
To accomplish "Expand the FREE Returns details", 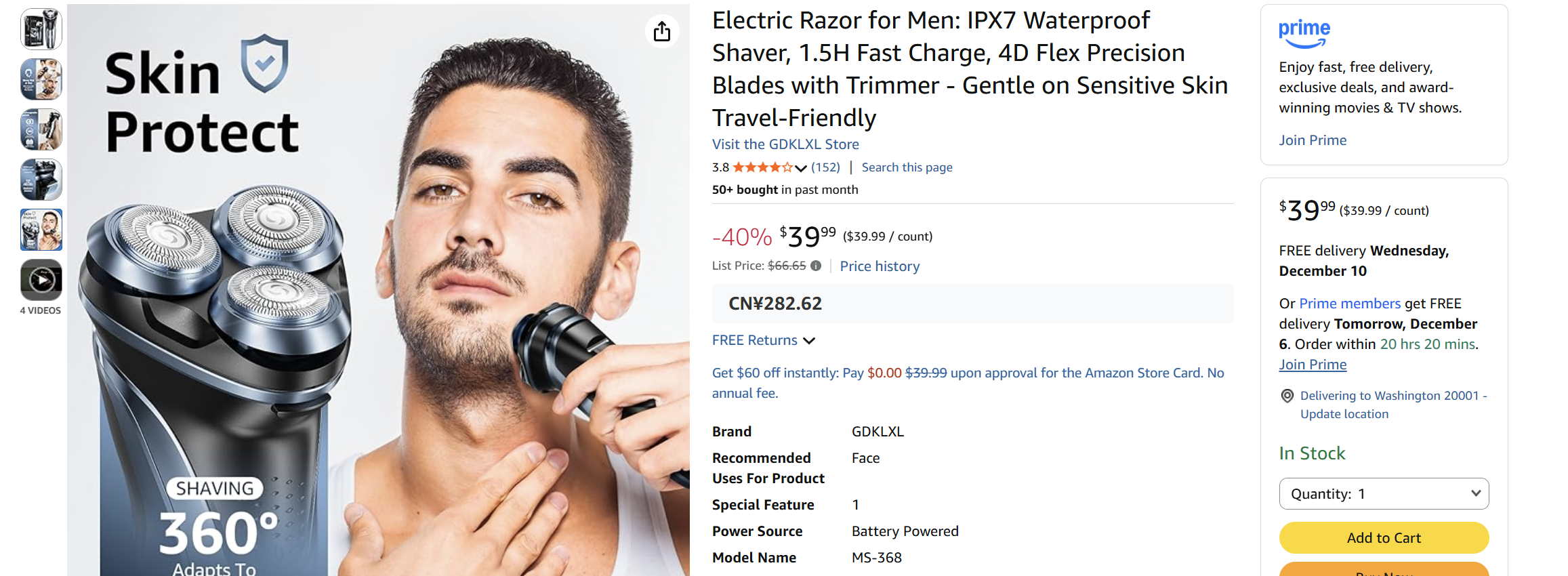I will (810, 340).
